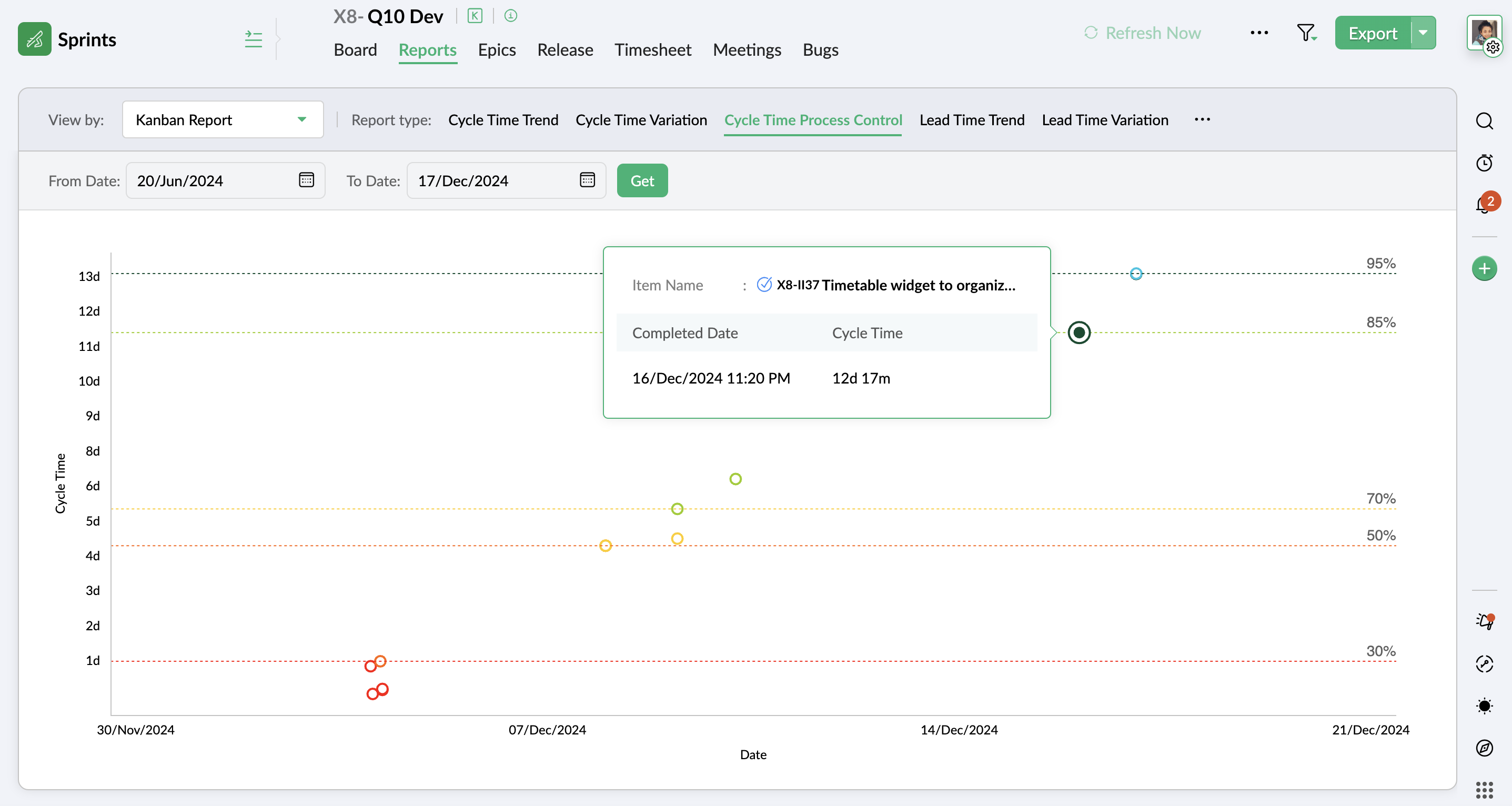Click Refresh Now link
Image resolution: width=1512 pixels, height=806 pixels.
pos(1142,33)
